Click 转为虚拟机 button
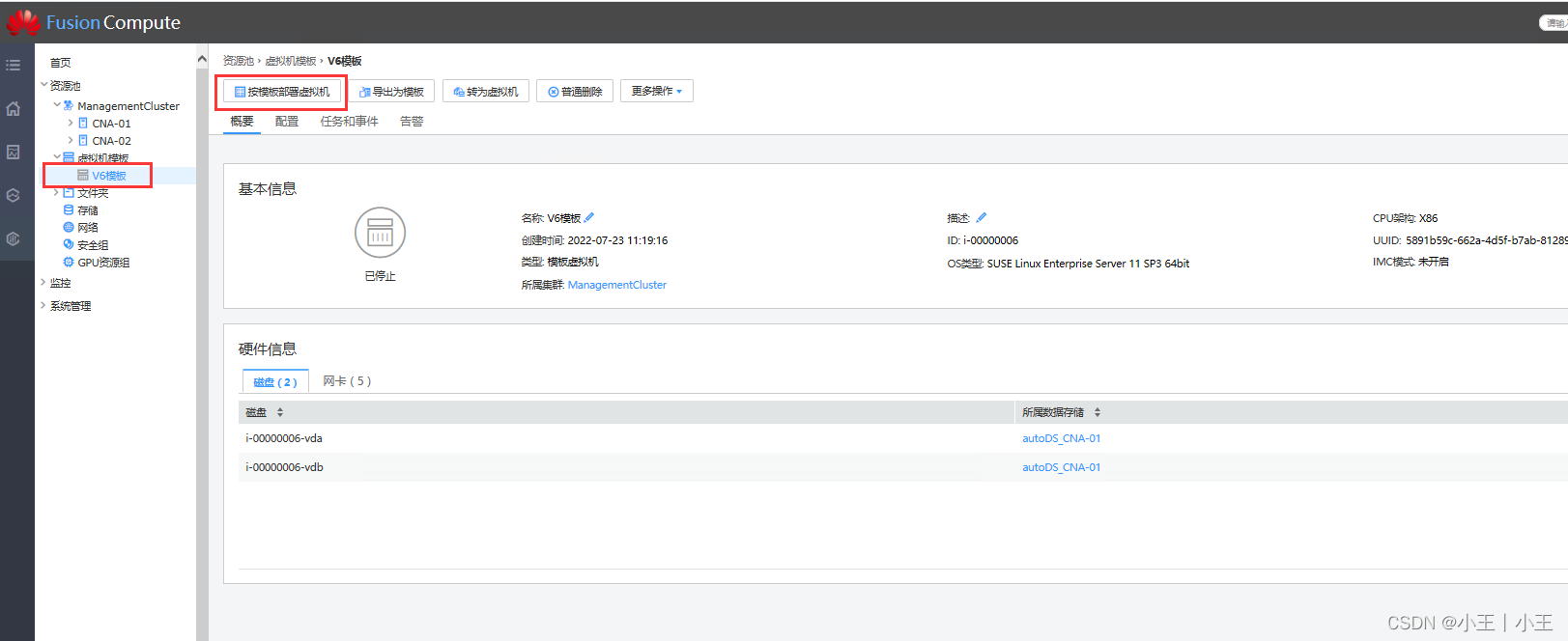 pos(486,92)
